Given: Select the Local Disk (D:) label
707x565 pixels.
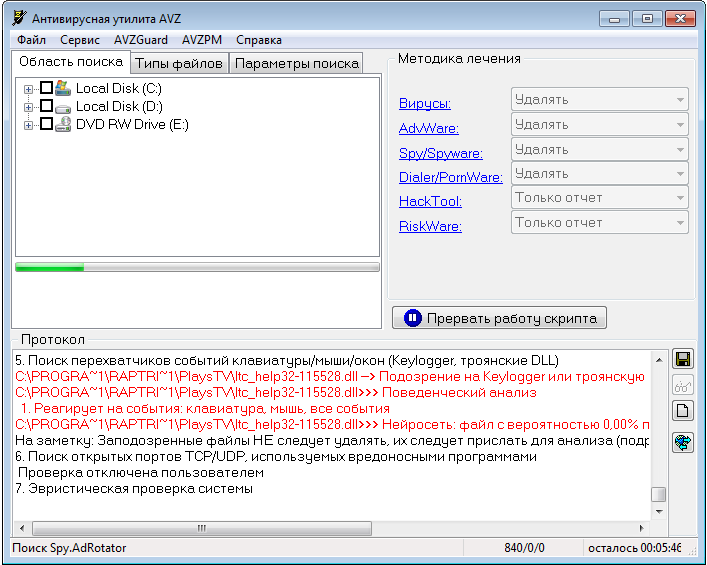Looking at the screenshot, I should pyautogui.click(x=119, y=106).
